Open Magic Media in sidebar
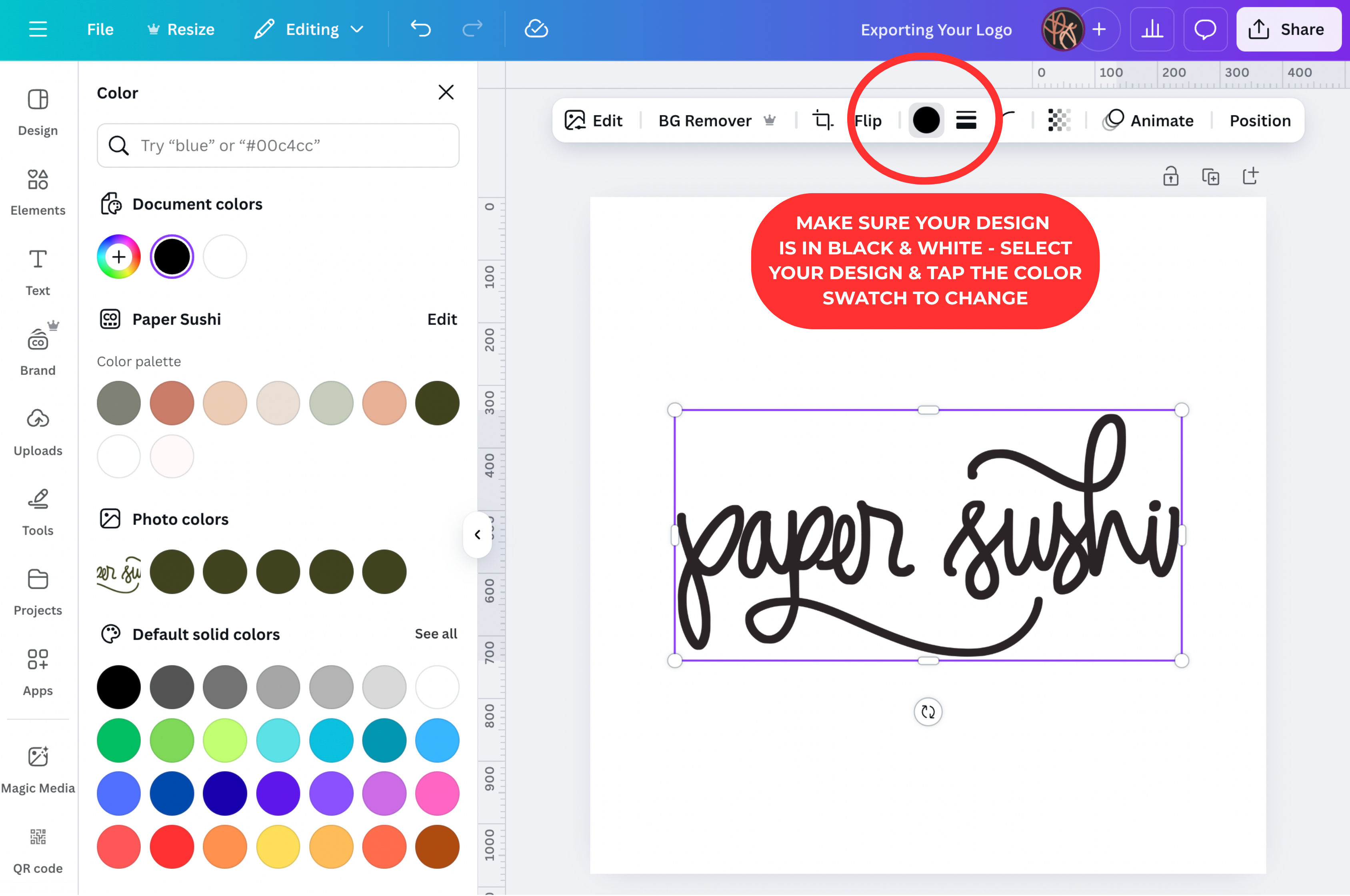Image resolution: width=1350 pixels, height=896 pixels. click(38, 770)
